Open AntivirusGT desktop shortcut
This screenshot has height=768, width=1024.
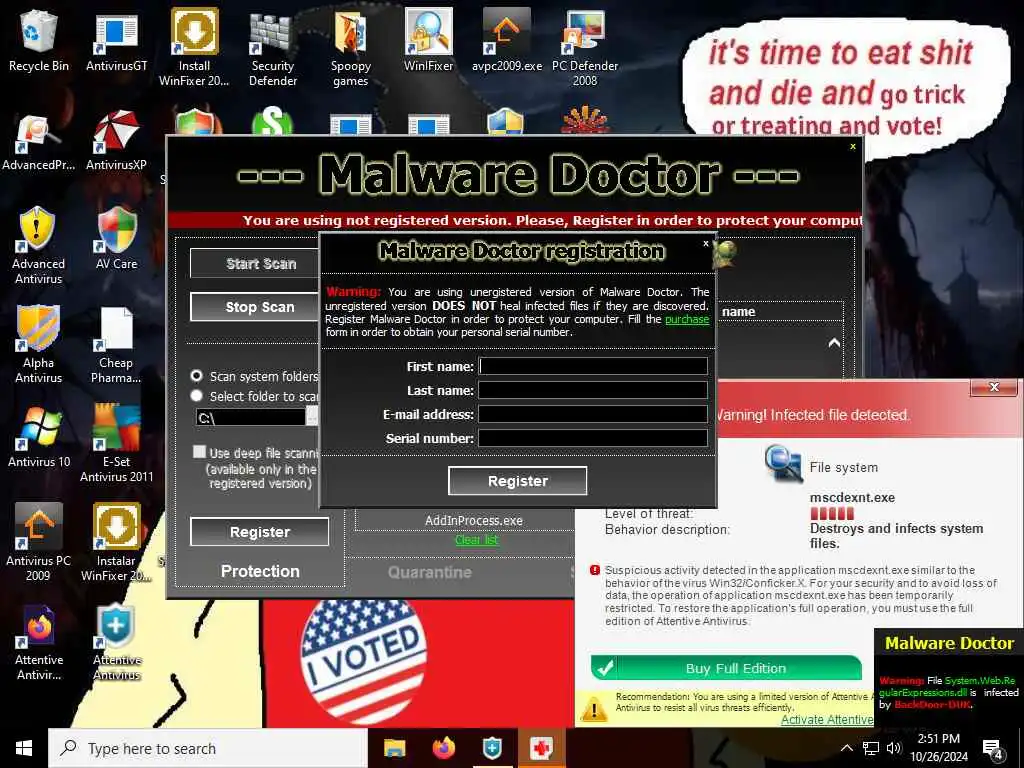[x=116, y=40]
